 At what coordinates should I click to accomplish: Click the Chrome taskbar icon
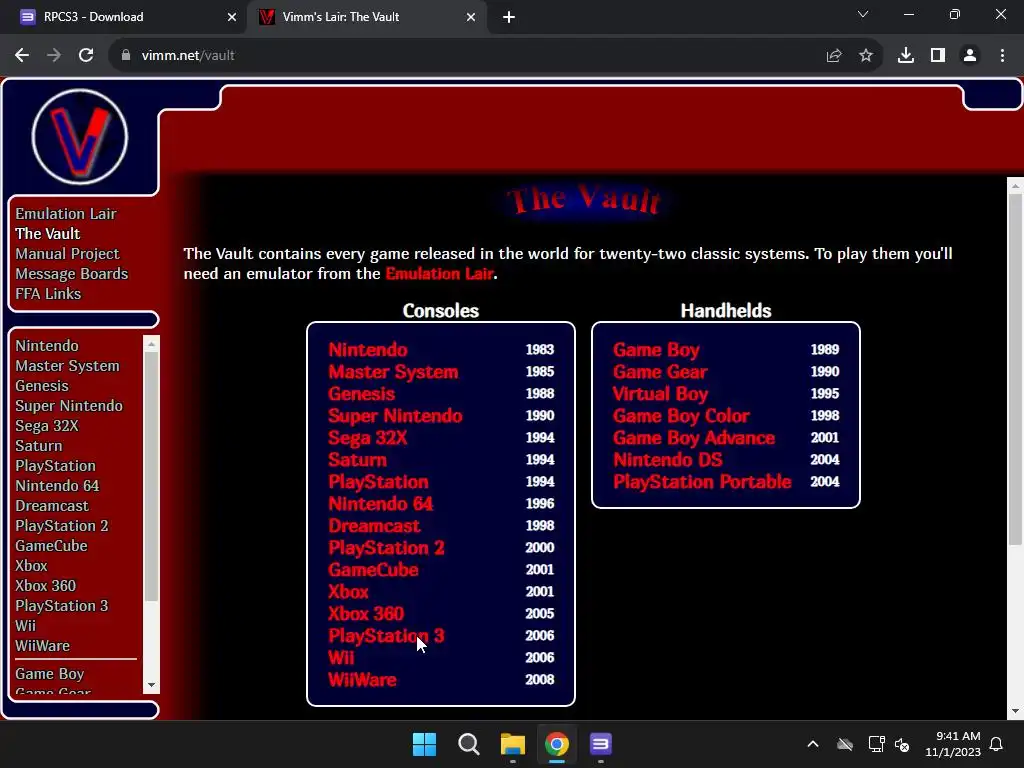coord(556,744)
